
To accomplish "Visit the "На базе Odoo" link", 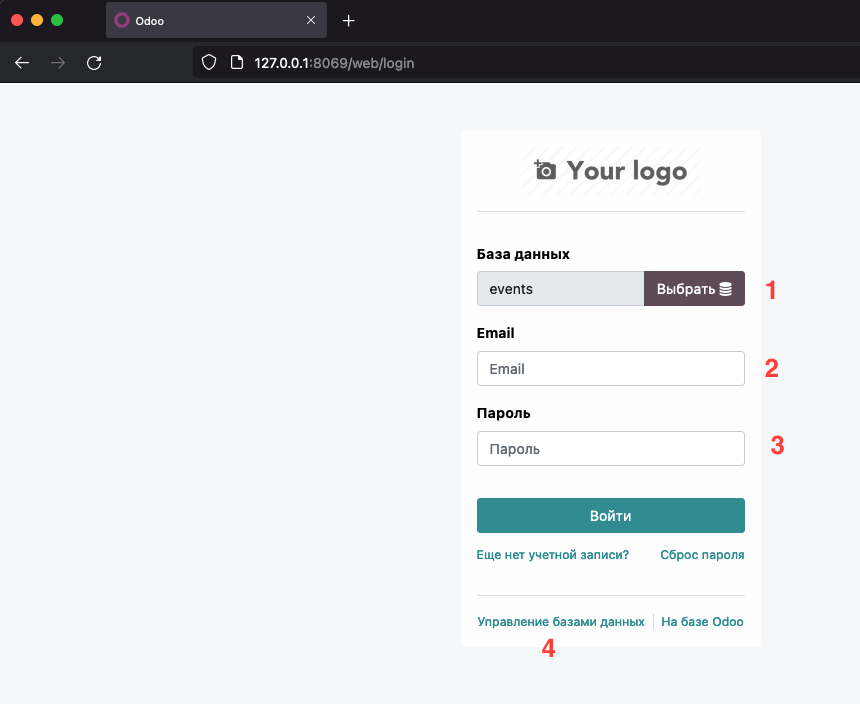I will (702, 622).
